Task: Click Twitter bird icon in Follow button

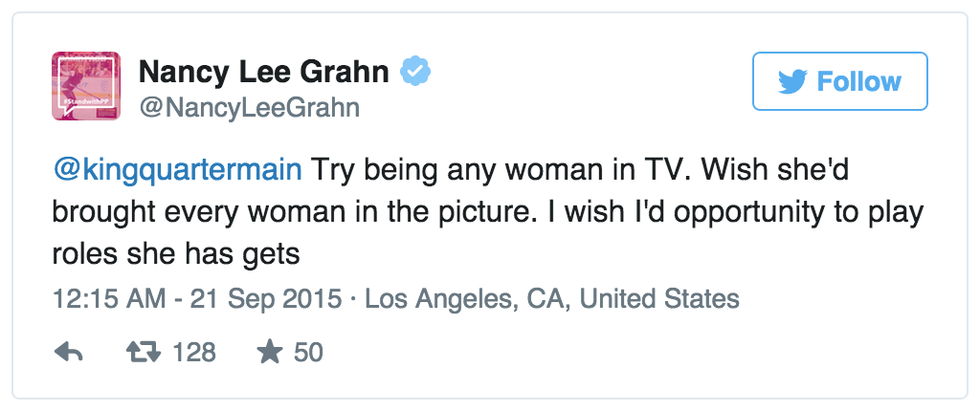Action: (792, 82)
